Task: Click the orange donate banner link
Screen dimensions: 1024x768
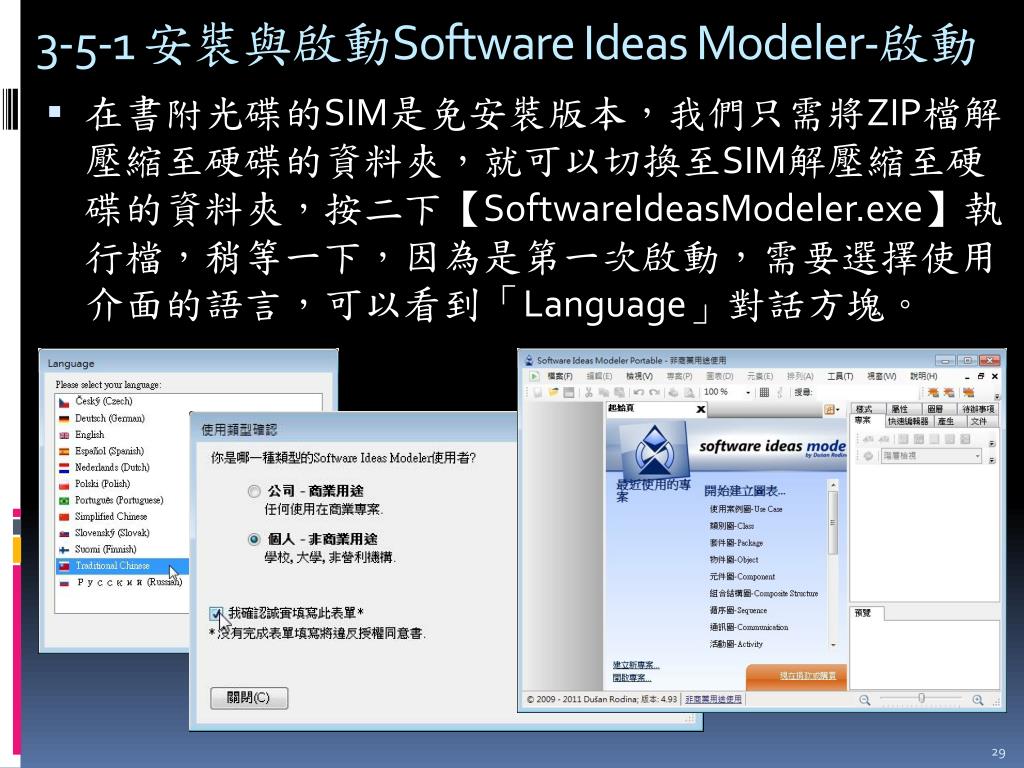Action: [807, 675]
